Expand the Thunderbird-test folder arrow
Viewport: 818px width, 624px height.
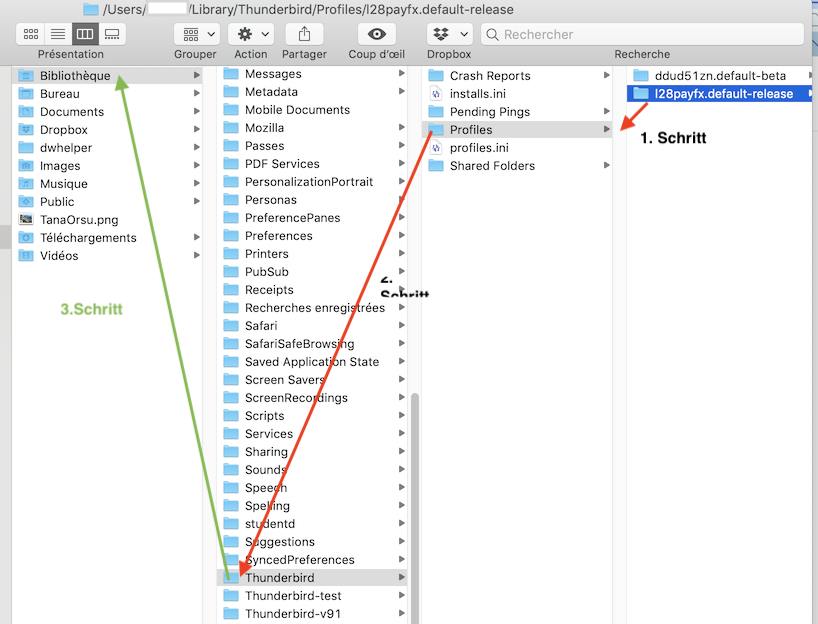point(402,595)
